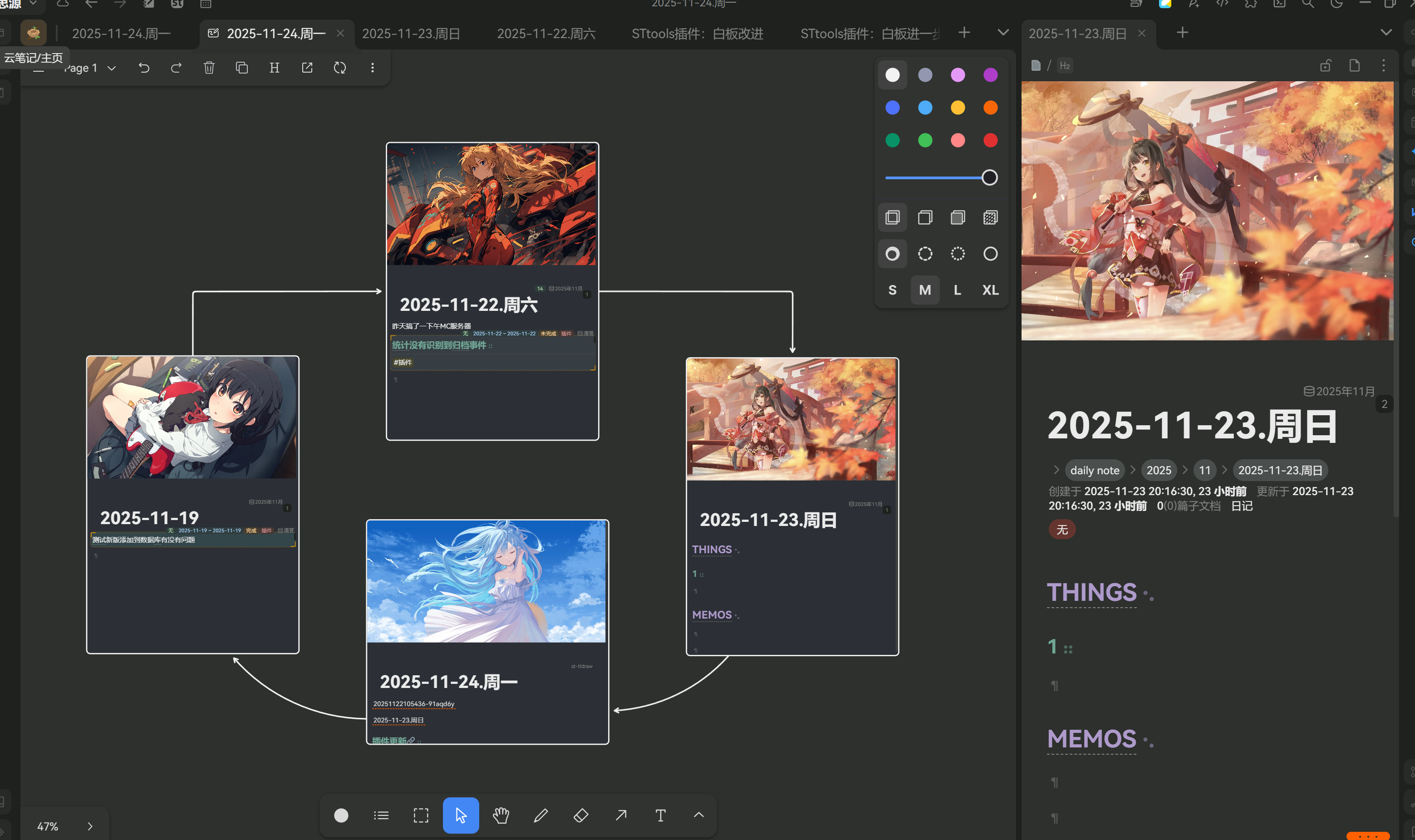Viewport: 1415px width, 840px height.
Task: Select the XL size option
Action: pos(990,290)
